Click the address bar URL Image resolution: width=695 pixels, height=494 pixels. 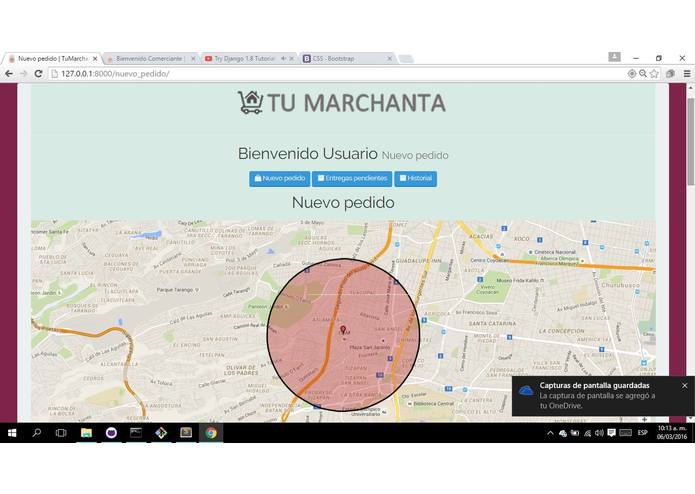[115, 74]
